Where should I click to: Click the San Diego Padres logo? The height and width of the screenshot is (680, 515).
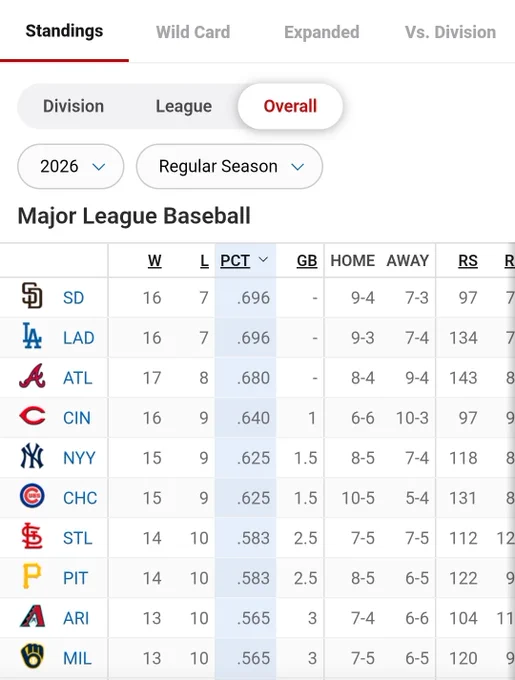click(32, 295)
